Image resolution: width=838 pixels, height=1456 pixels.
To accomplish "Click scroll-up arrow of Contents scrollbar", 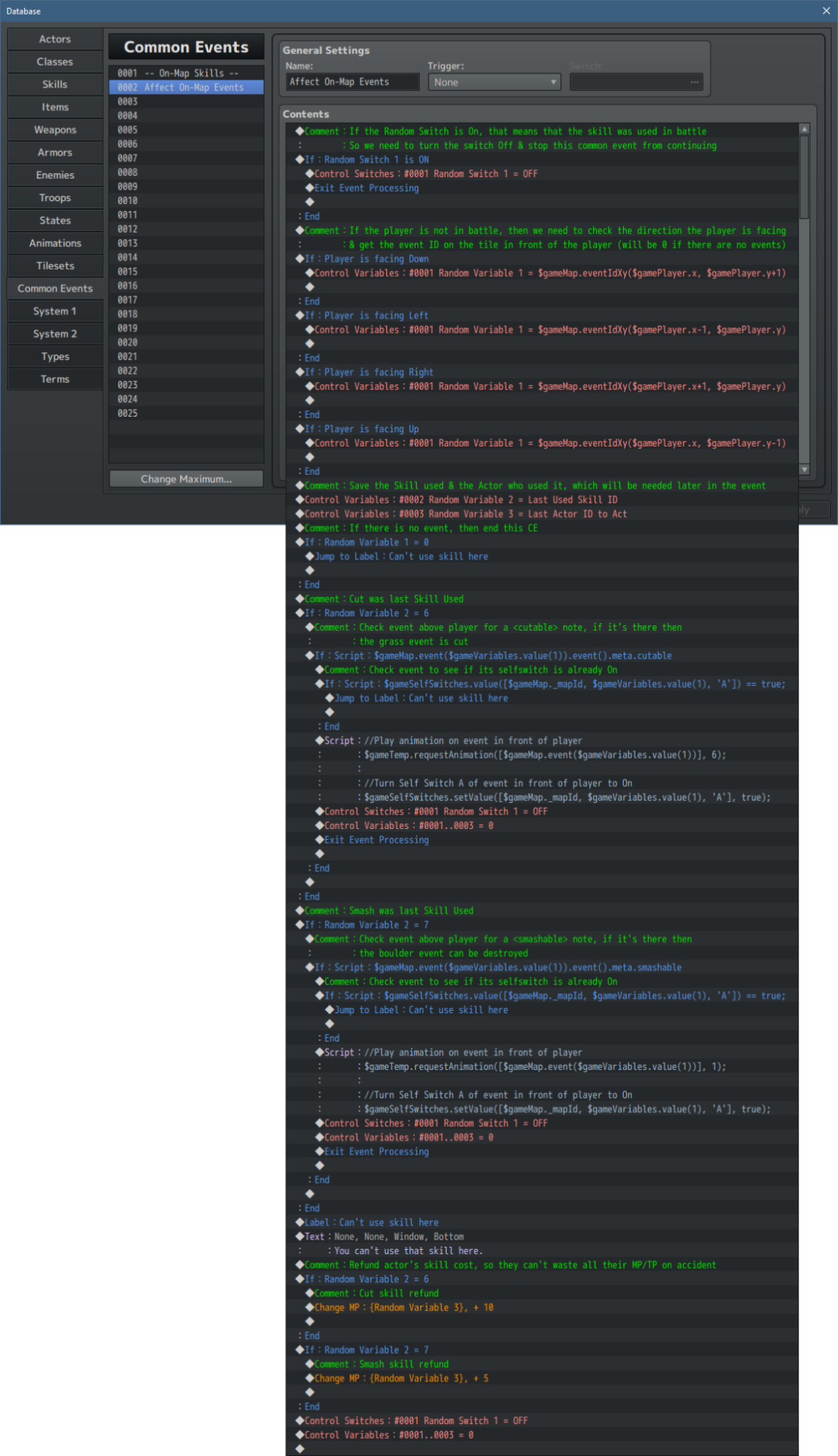I will tap(804, 129).
